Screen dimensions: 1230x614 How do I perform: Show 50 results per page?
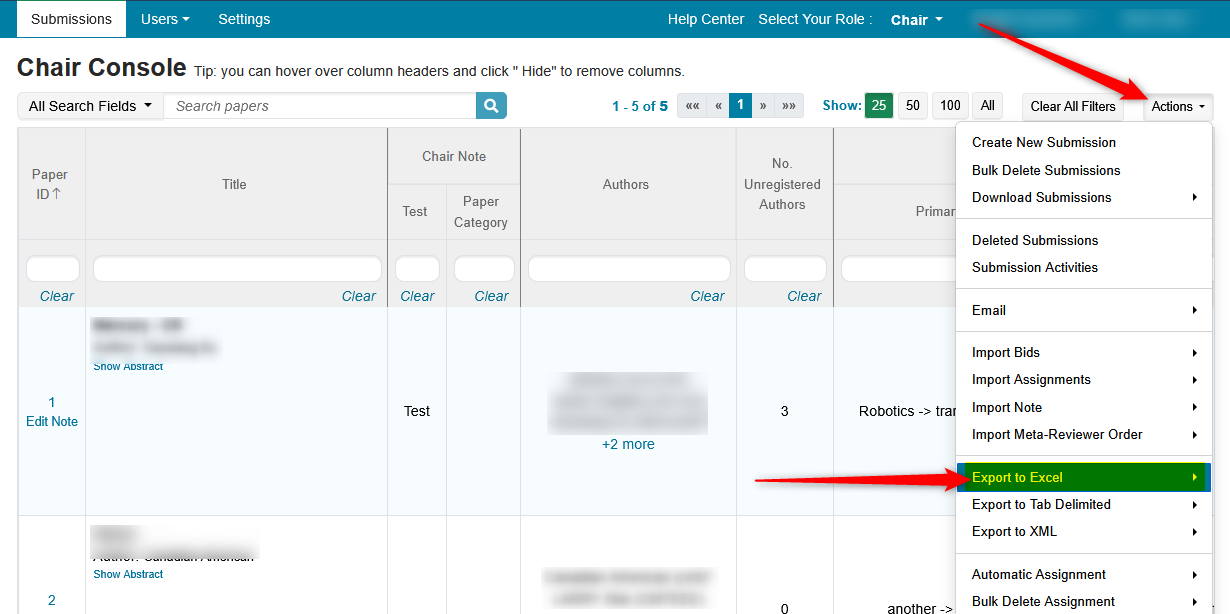click(x=912, y=106)
